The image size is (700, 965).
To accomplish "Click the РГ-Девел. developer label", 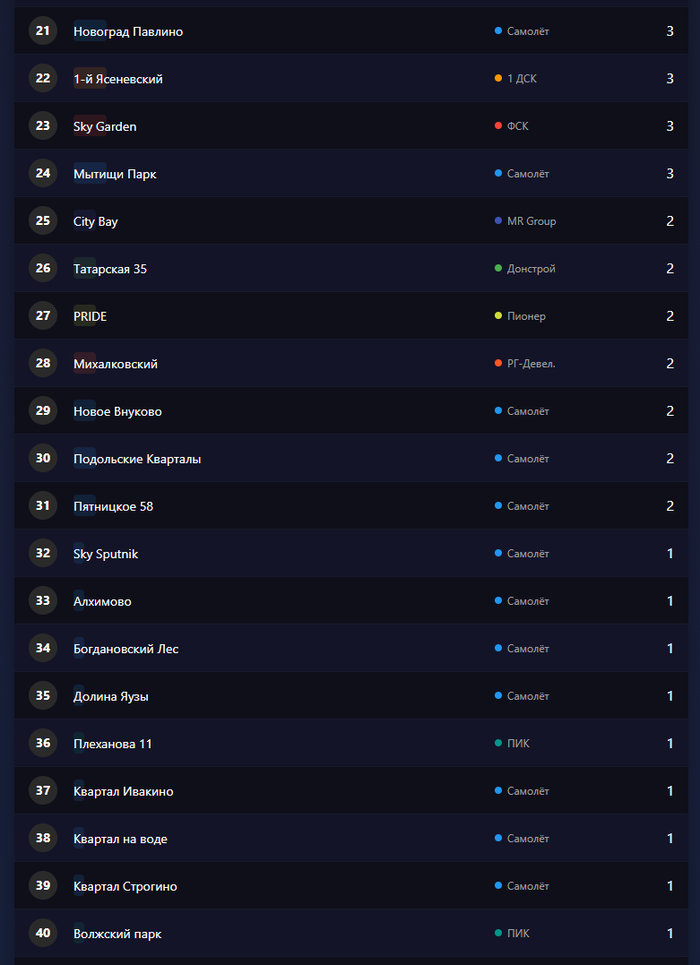I will [531, 364].
